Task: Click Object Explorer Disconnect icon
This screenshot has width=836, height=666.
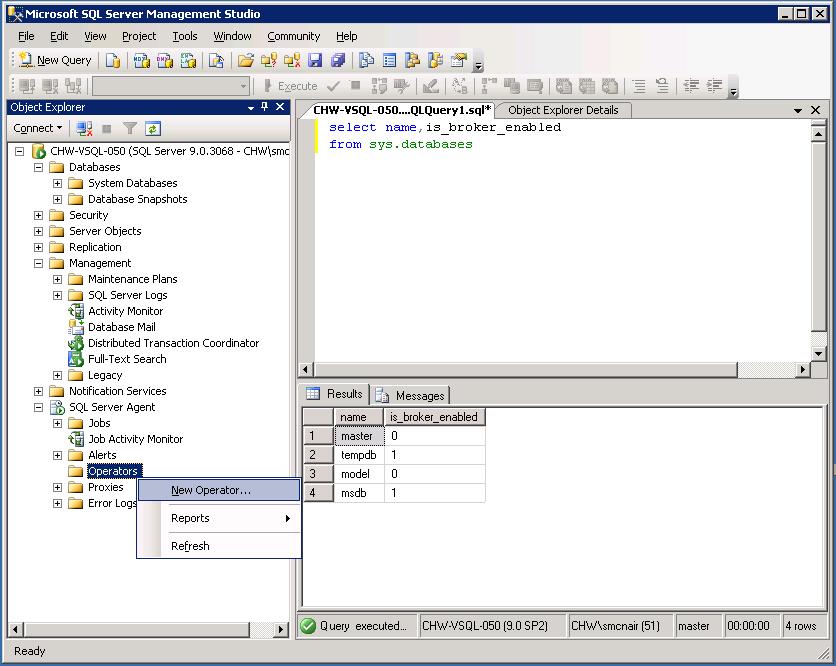Action: [x=84, y=129]
